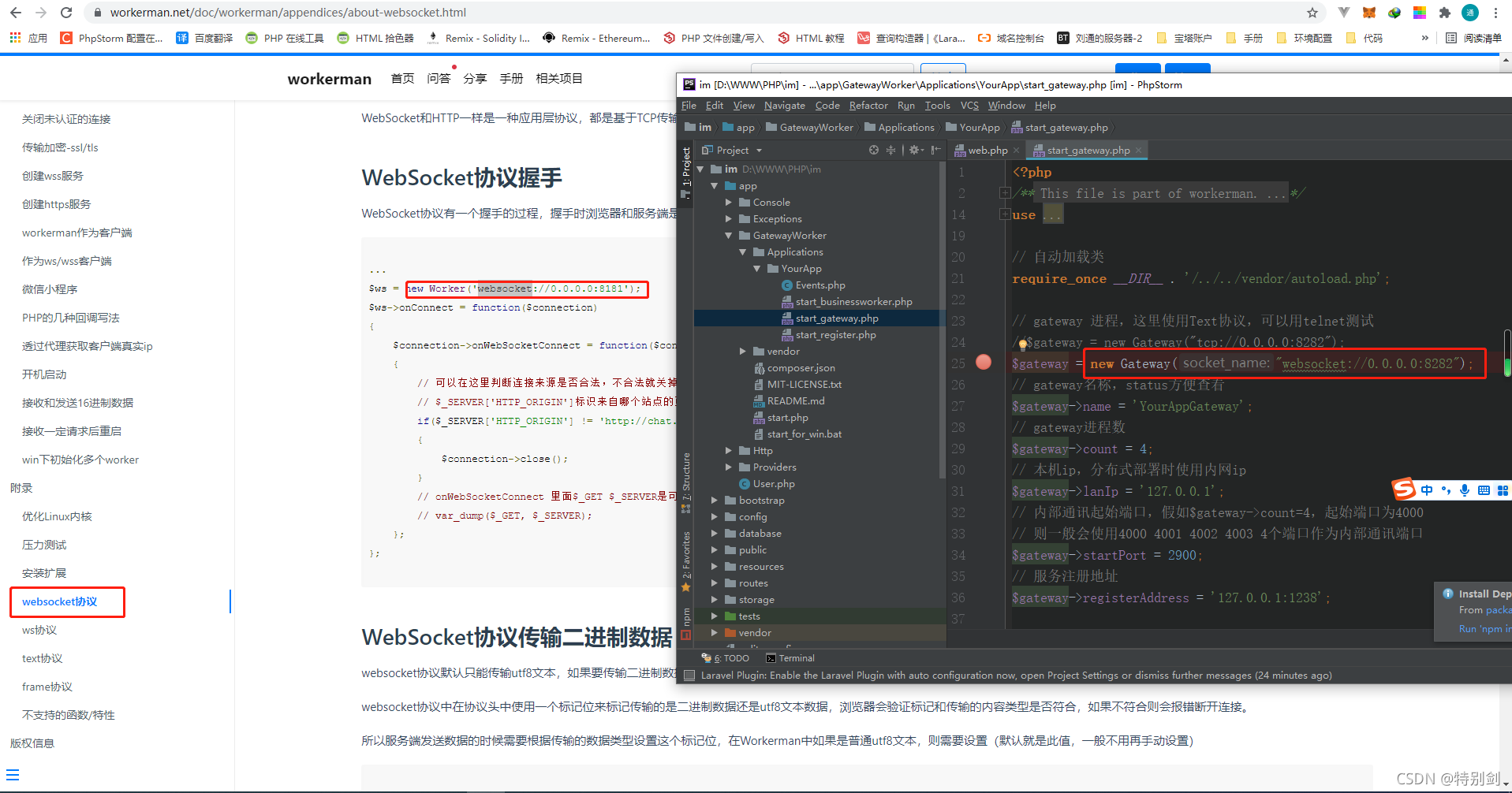
Task: Open the VCS menu
Action: tap(969, 106)
